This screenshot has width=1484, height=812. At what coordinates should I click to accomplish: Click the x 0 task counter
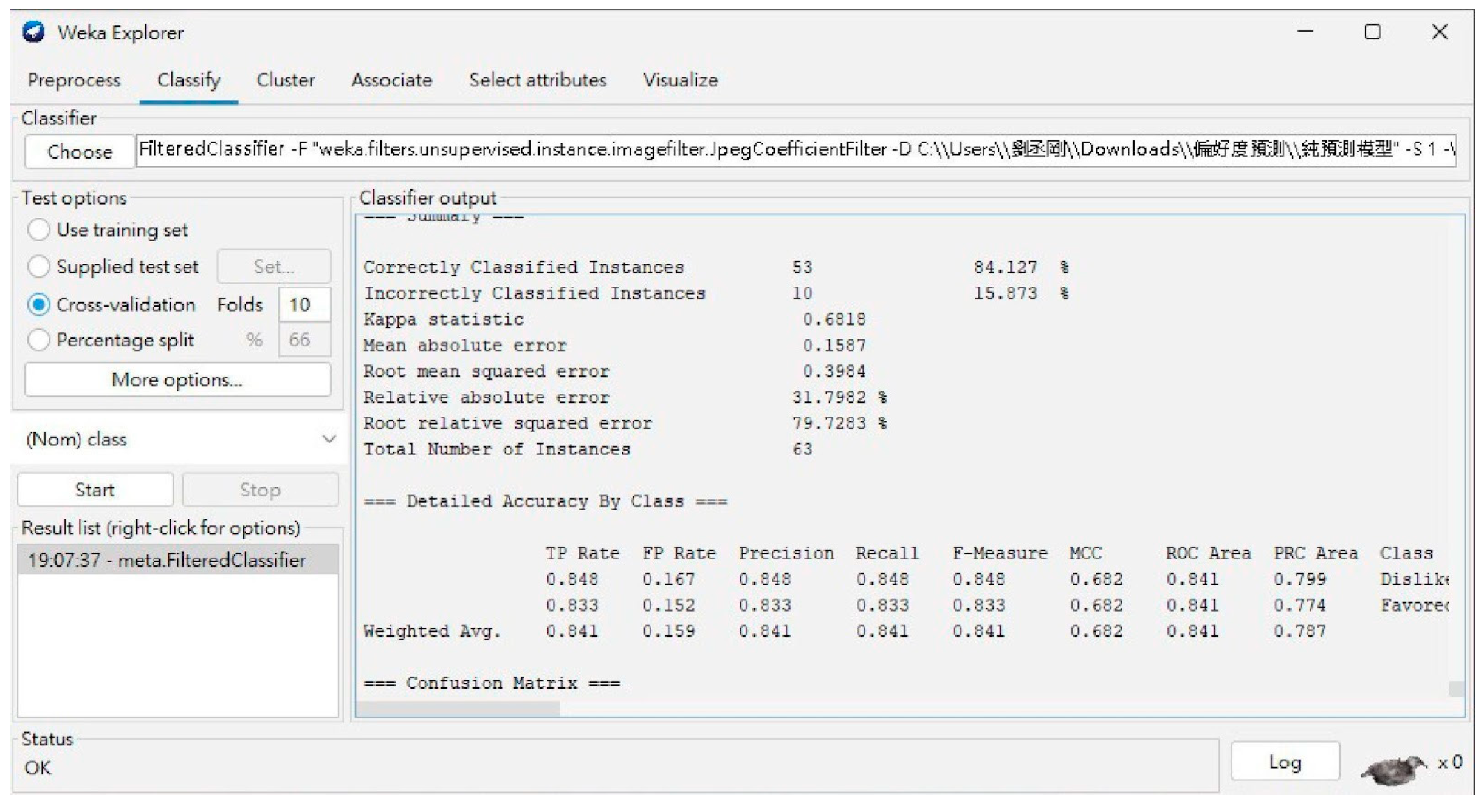[1450, 762]
